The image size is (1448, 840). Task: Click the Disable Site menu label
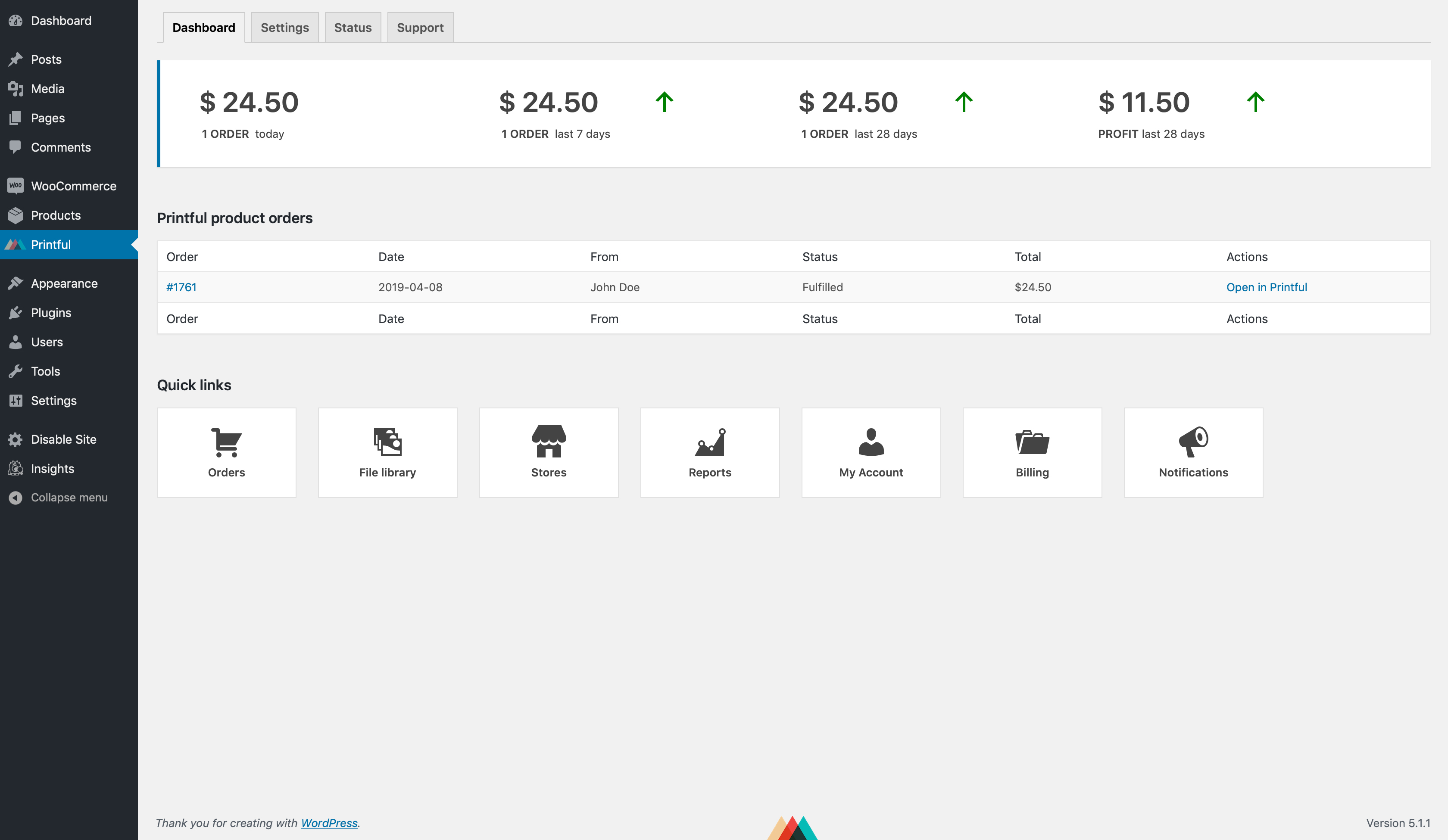pyautogui.click(x=64, y=439)
